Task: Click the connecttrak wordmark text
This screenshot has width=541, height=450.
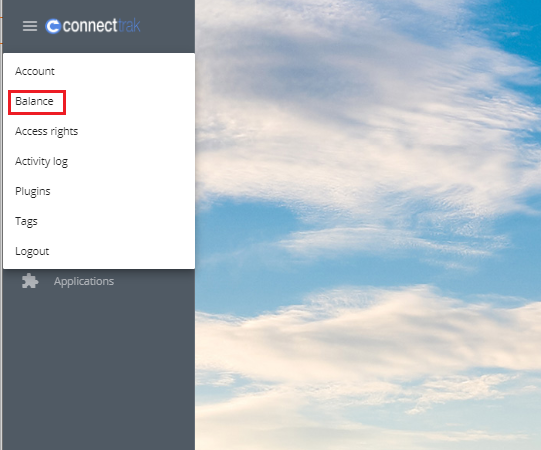Action: point(101,26)
